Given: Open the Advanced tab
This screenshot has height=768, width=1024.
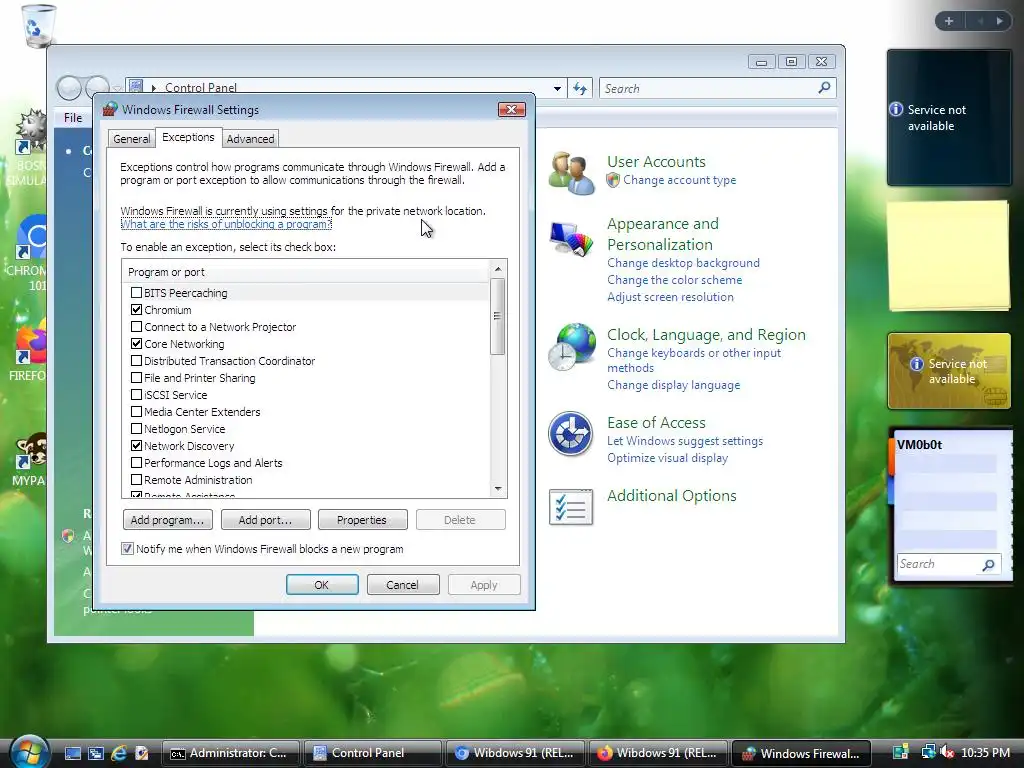Looking at the screenshot, I should tap(251, 138).
